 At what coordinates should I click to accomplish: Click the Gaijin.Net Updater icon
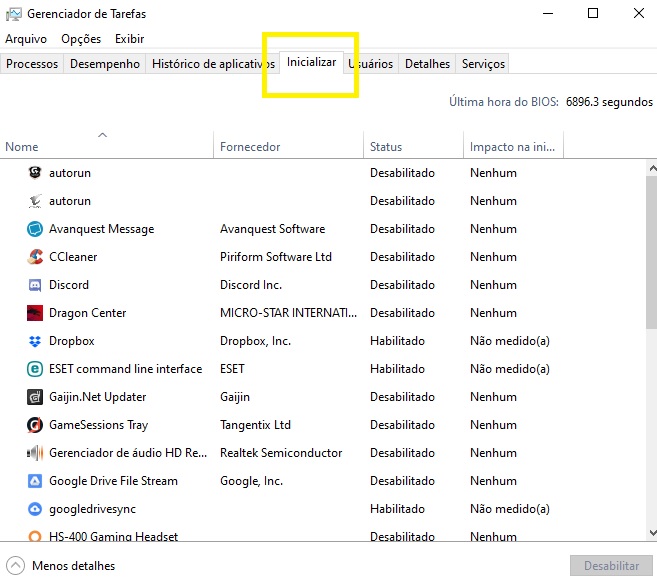coord(35,397)
